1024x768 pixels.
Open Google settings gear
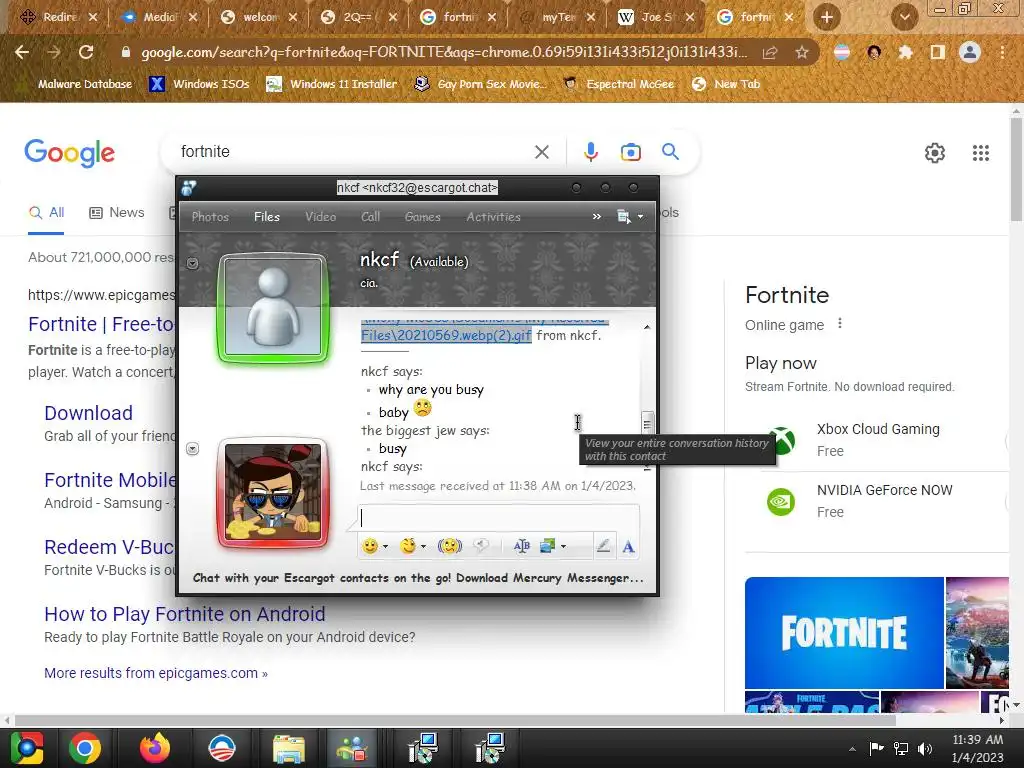pyautogui.click(x=935, y=153)
